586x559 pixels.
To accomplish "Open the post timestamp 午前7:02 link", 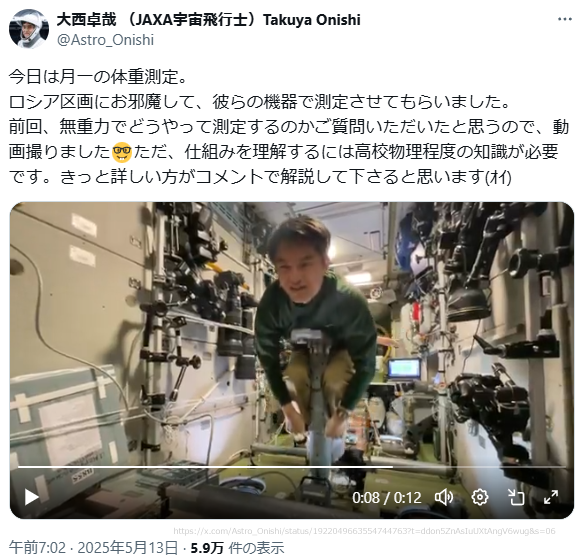I will [x=37, y=548].
